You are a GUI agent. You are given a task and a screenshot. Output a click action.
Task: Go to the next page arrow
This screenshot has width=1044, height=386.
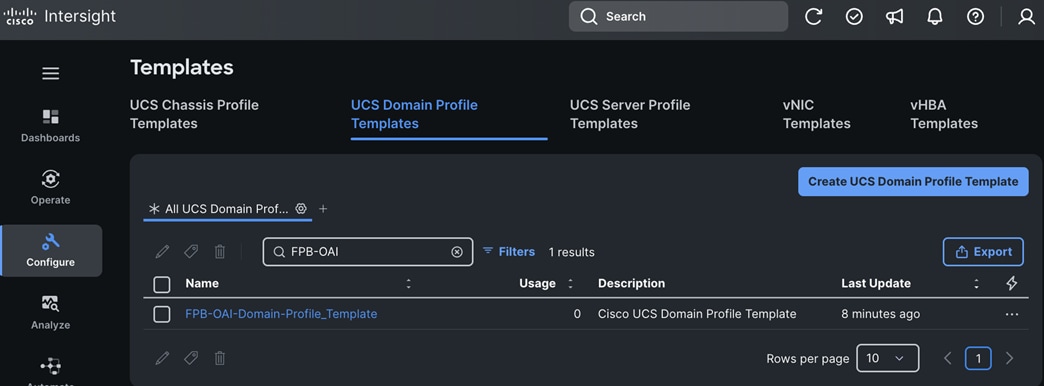pyautogui.click(x=1009, y=358)
